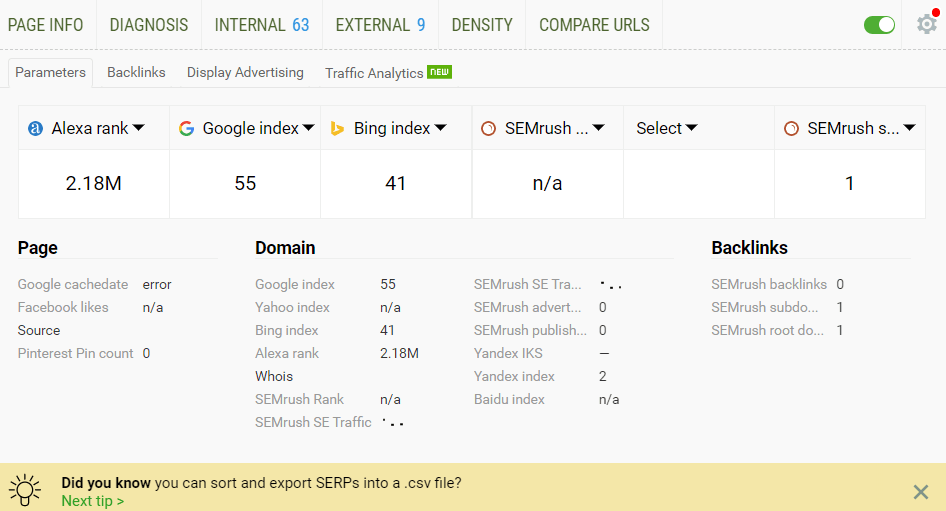Click the Domain Google index label
The width and height of the screenshot is (946, 511).
295,284
